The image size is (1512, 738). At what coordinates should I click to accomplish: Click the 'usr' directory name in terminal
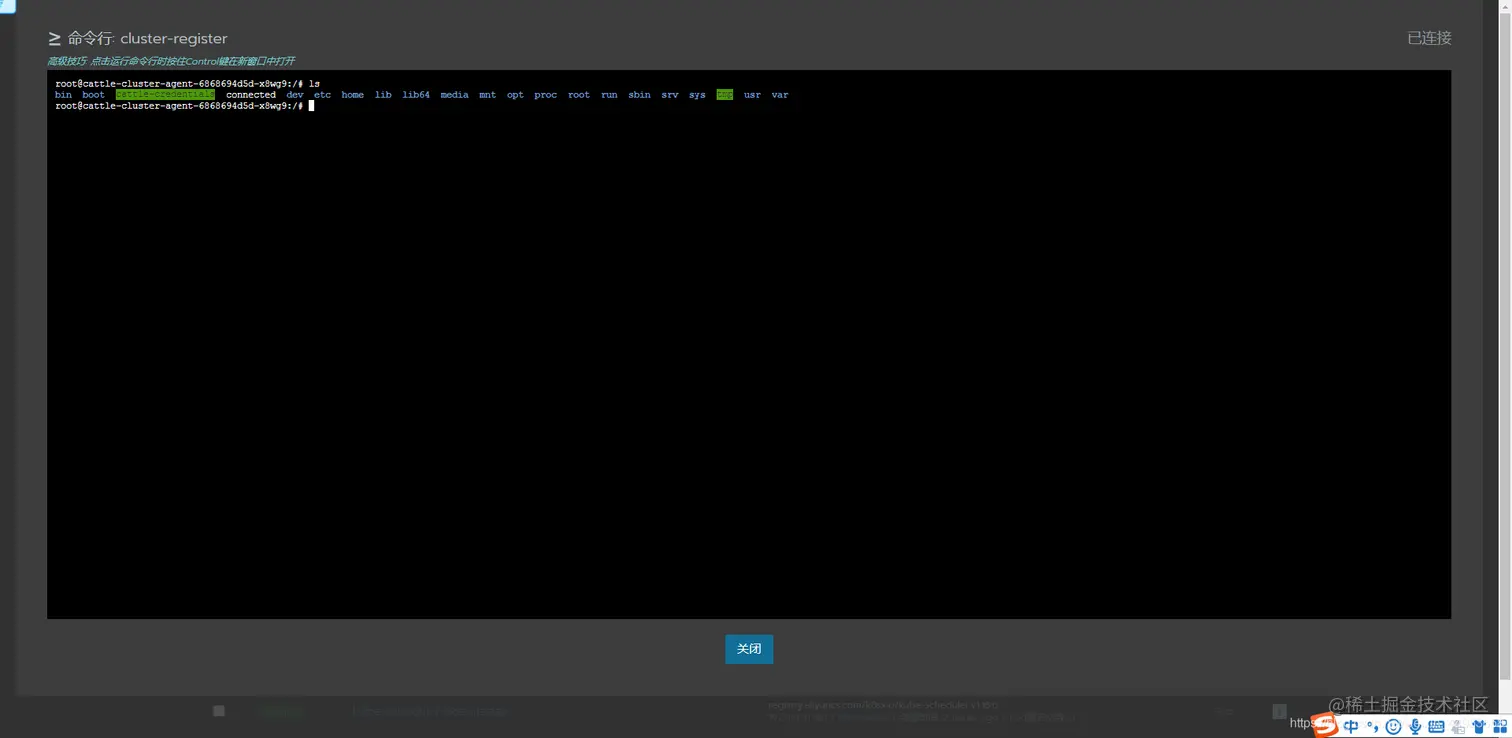[752, 95]
